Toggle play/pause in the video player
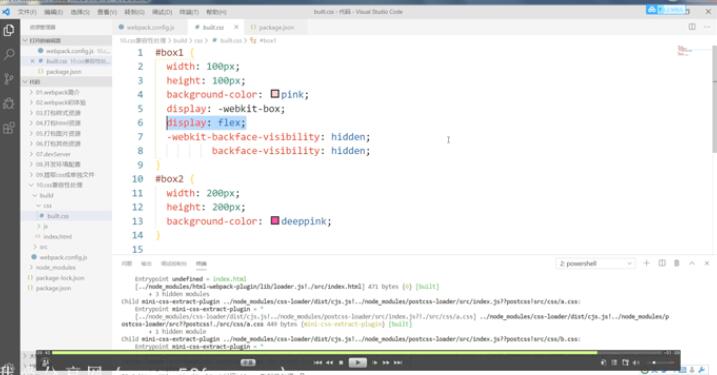 358,363
